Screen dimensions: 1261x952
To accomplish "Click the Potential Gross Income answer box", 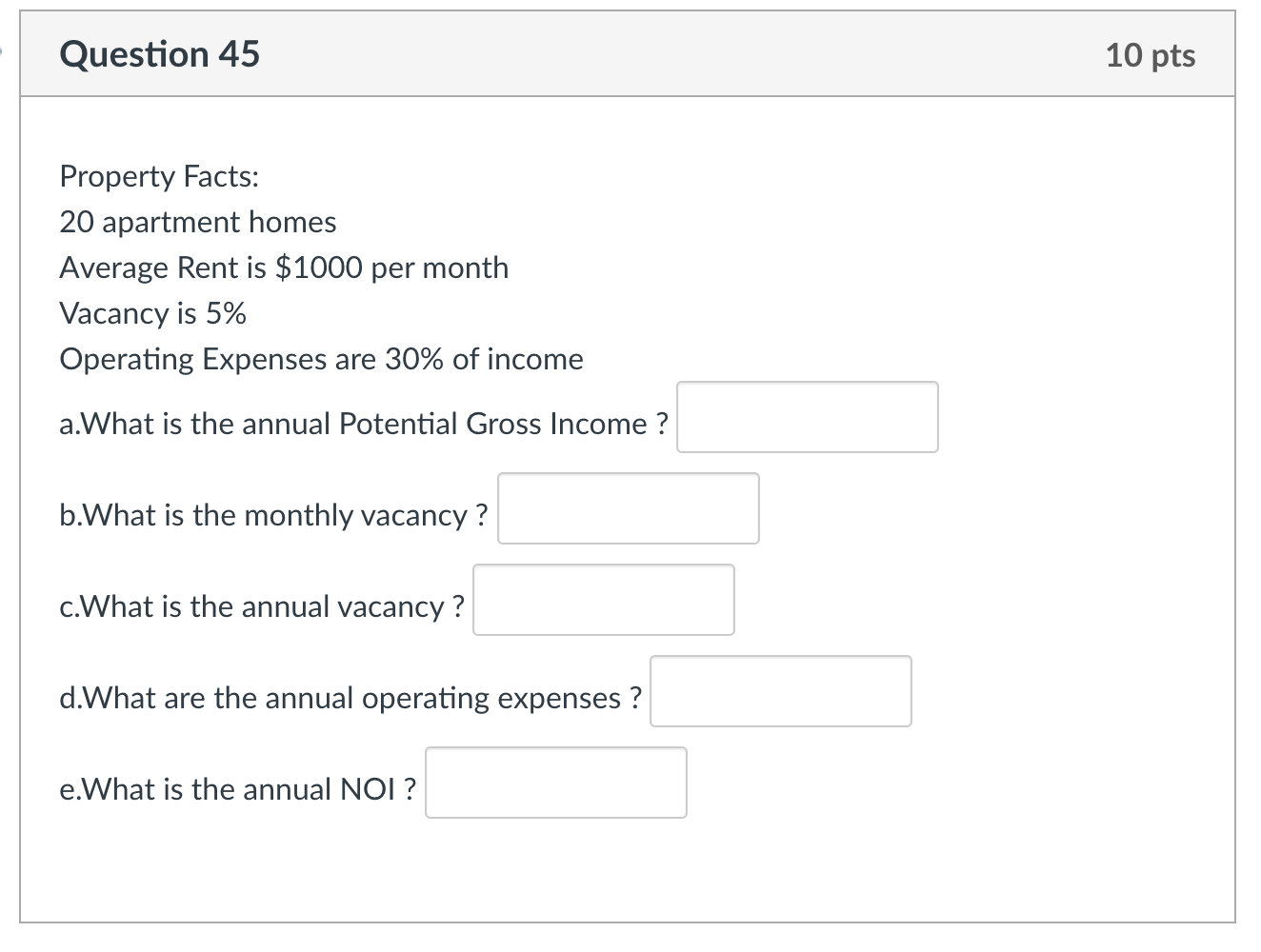I will 807,417.
